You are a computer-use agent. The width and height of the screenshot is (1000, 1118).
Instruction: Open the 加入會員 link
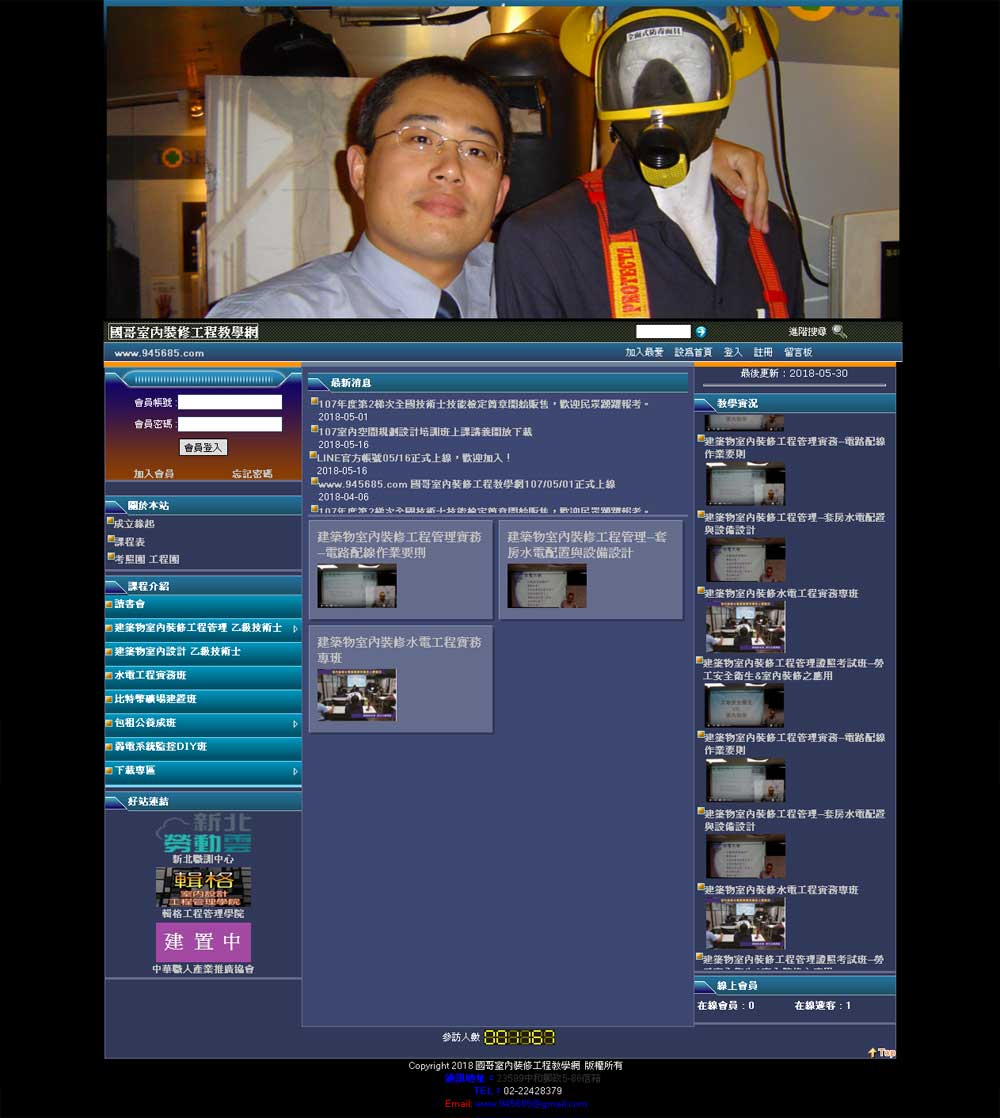(x=153, y=473)
